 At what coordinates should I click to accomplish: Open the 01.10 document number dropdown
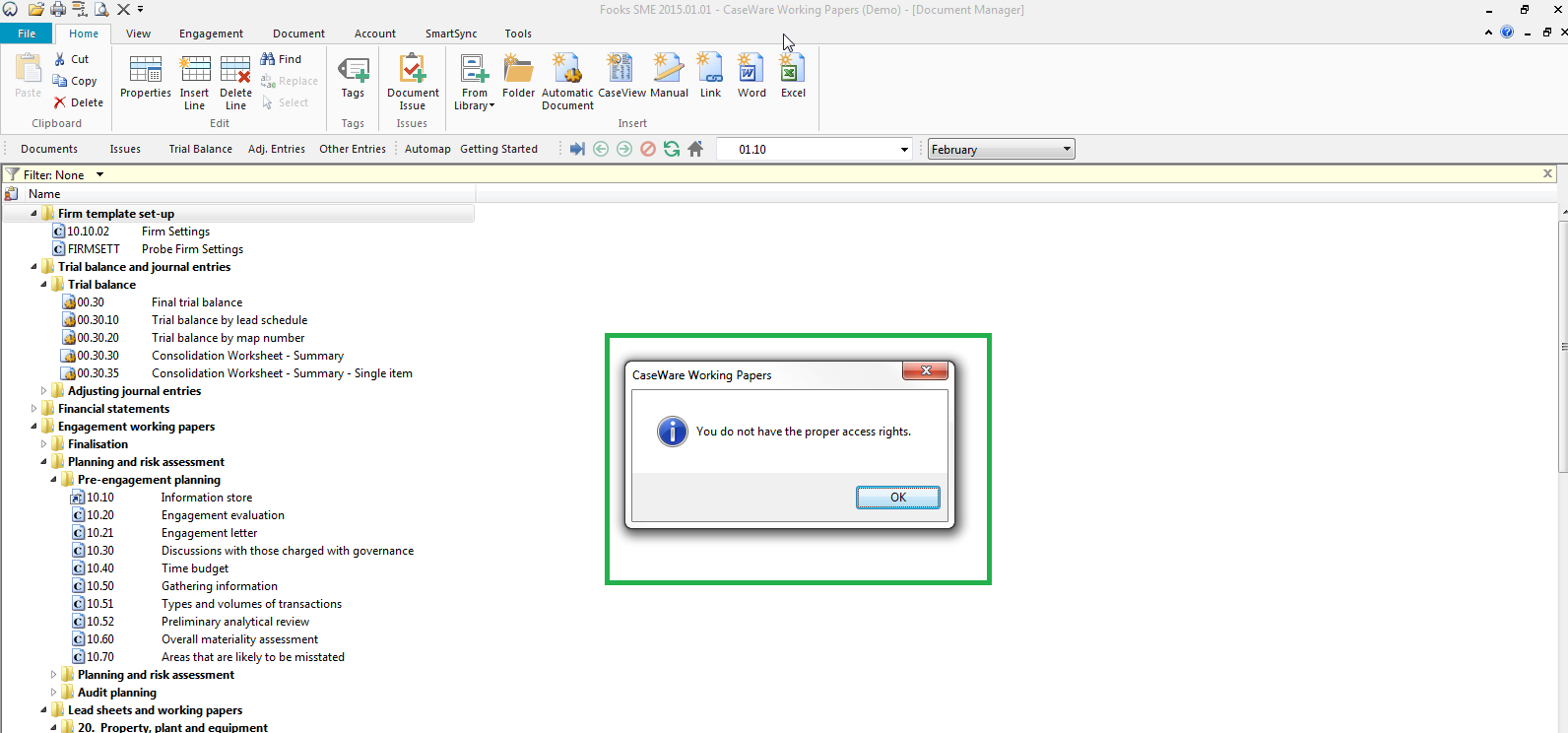[x=904, y=150]
